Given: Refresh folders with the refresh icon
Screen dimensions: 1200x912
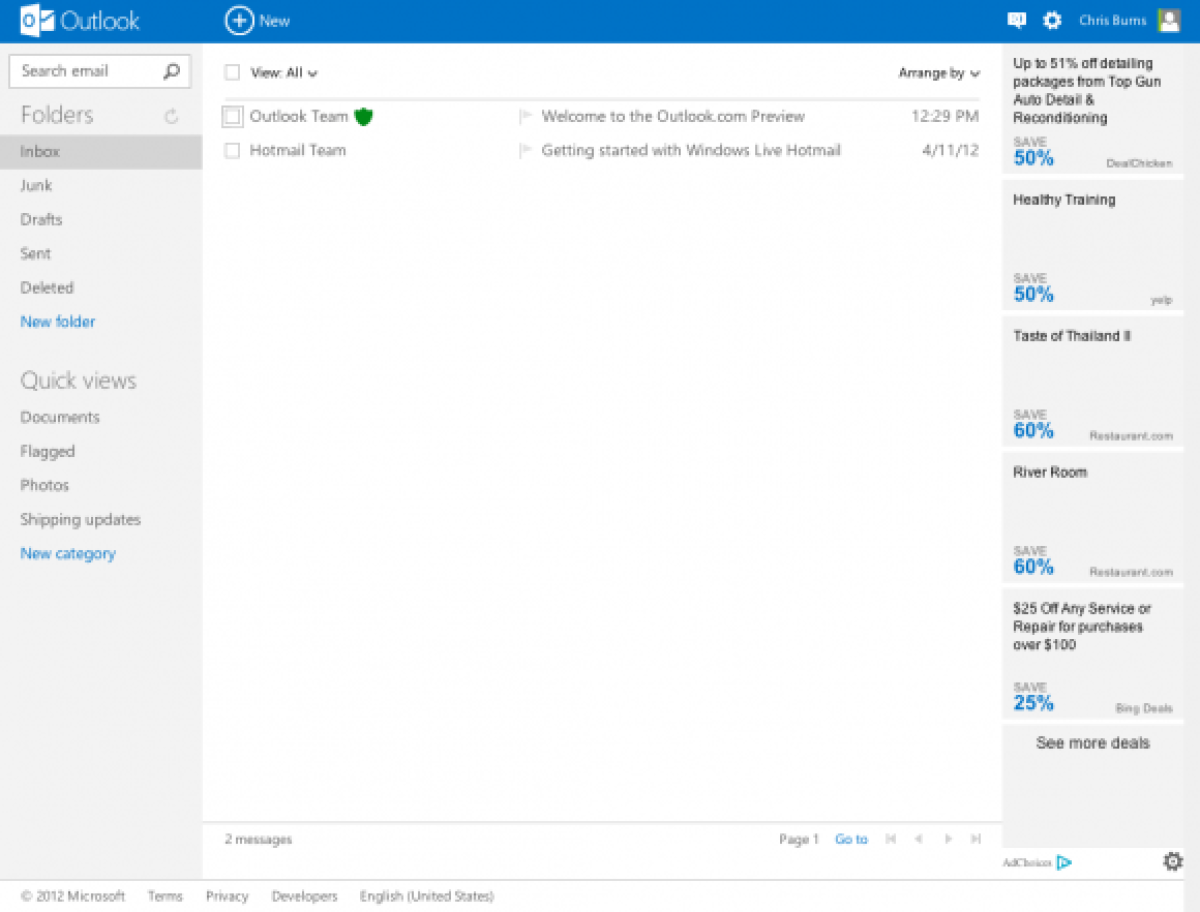Looking at the screenshot, I should pos(171,116).
